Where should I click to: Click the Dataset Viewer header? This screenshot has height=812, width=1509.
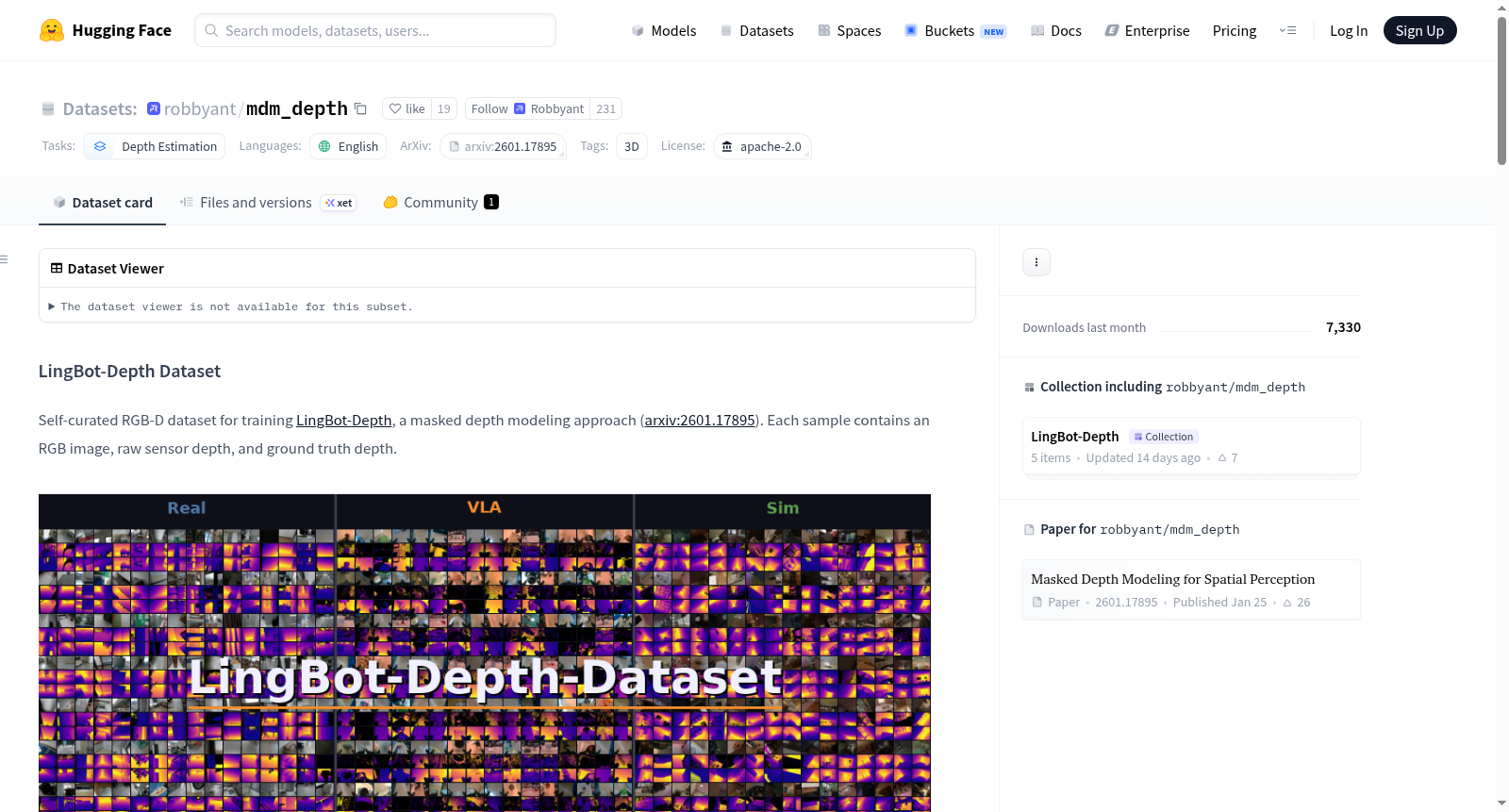pos(107,269)
